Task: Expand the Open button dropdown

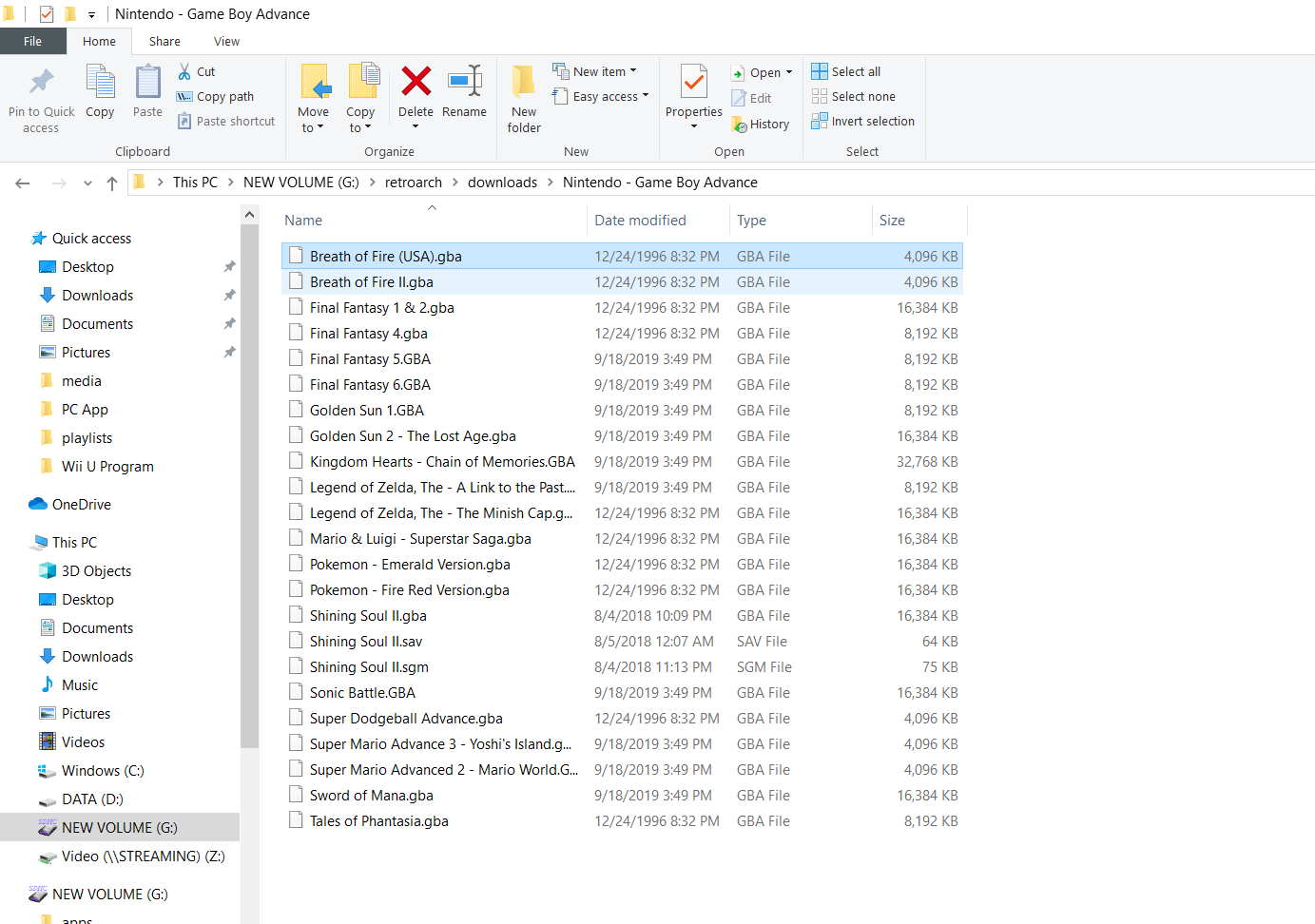Action: pos(789,72)
